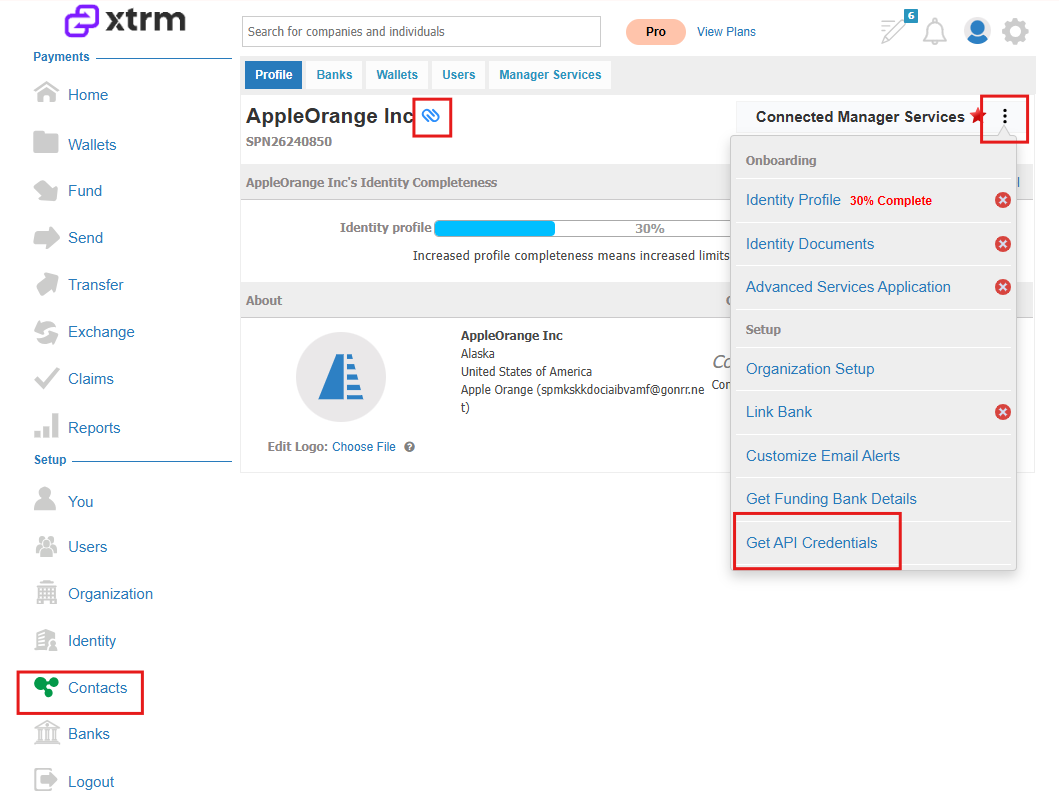The image size is (1059, 807).
Task: Select Identity Profile in the menu
Action: [x=793, y=200]
